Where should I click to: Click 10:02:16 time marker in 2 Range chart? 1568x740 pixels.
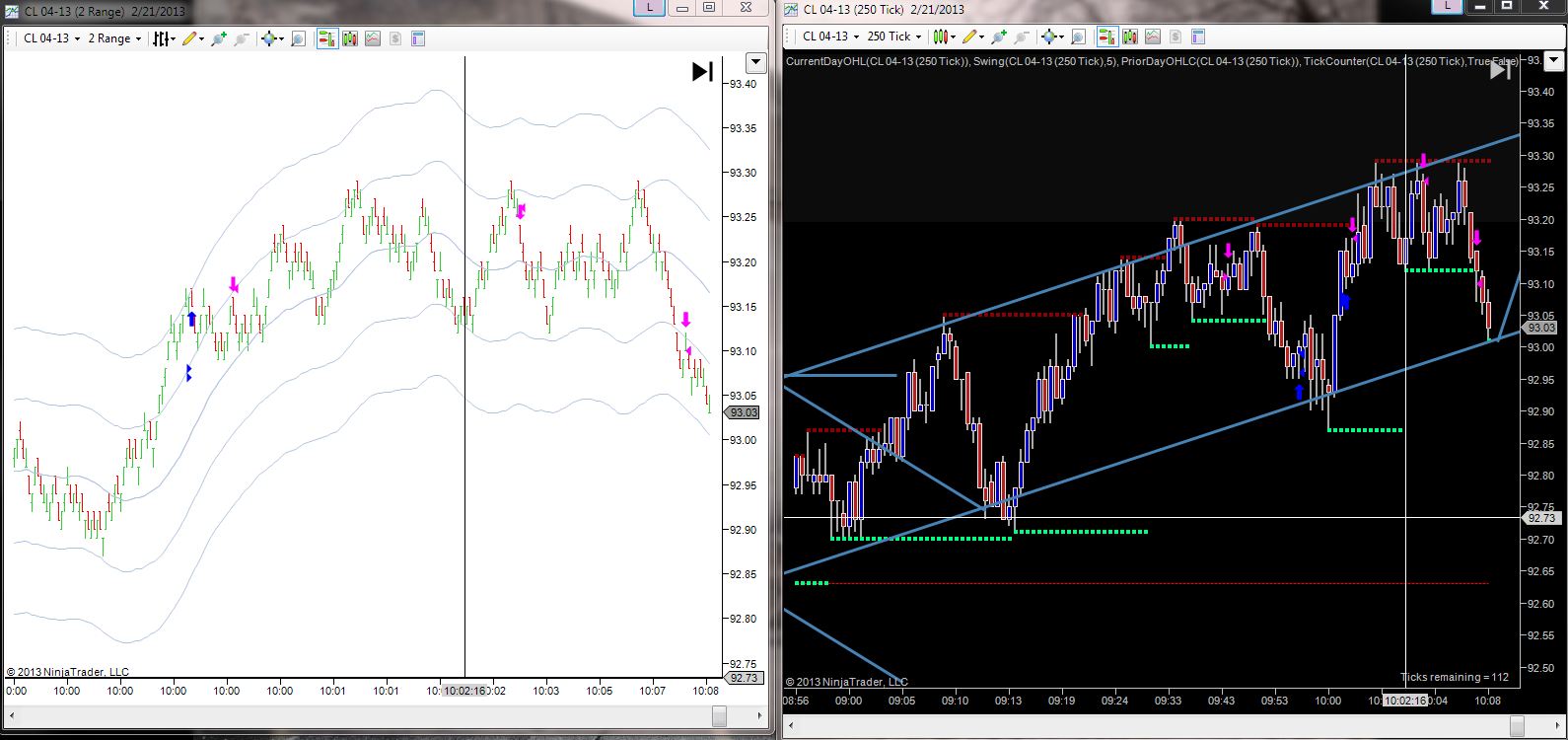[463, 691]
